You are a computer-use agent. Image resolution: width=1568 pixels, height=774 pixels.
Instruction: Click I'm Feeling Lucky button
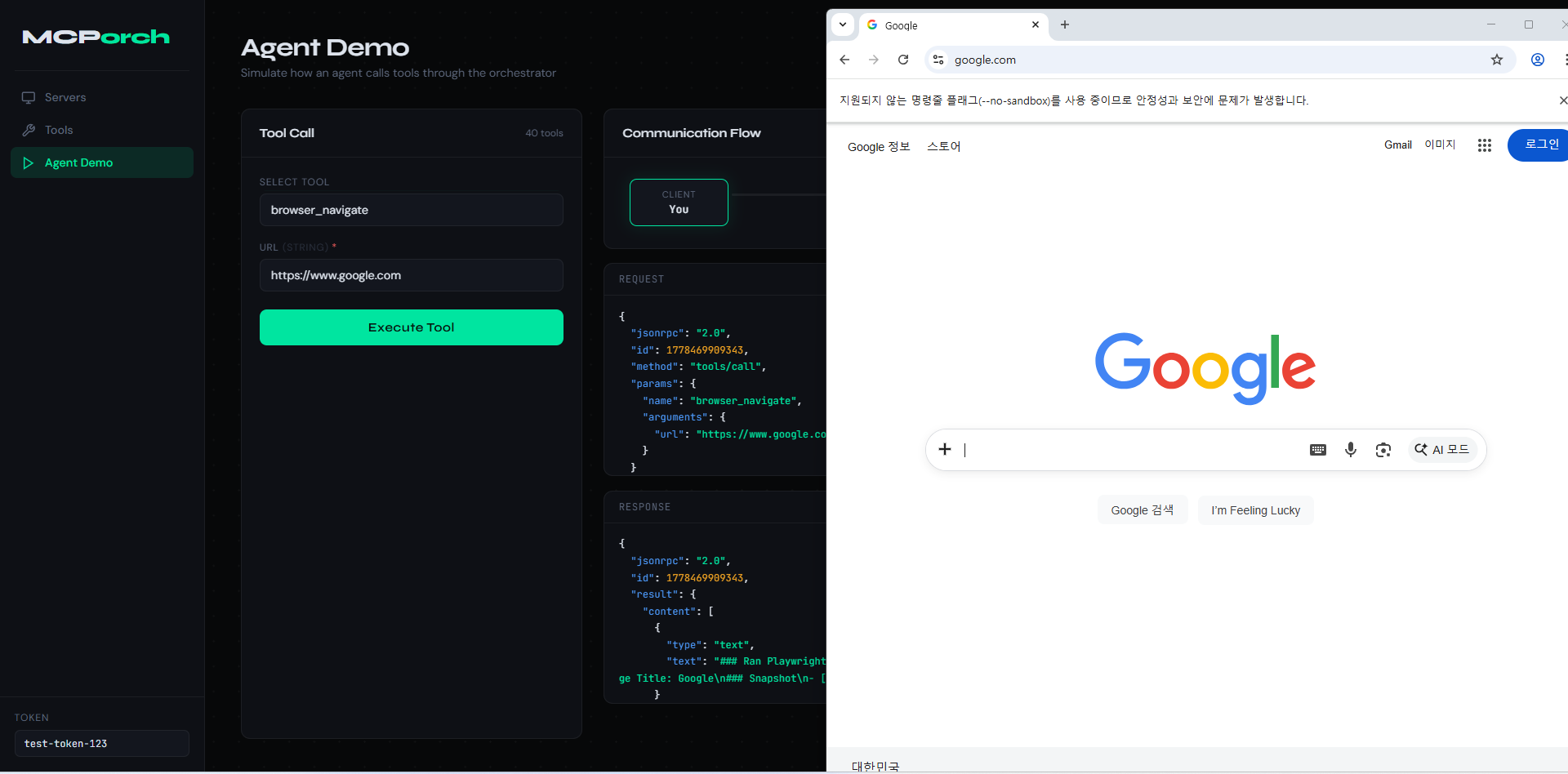click(1256, 510)
